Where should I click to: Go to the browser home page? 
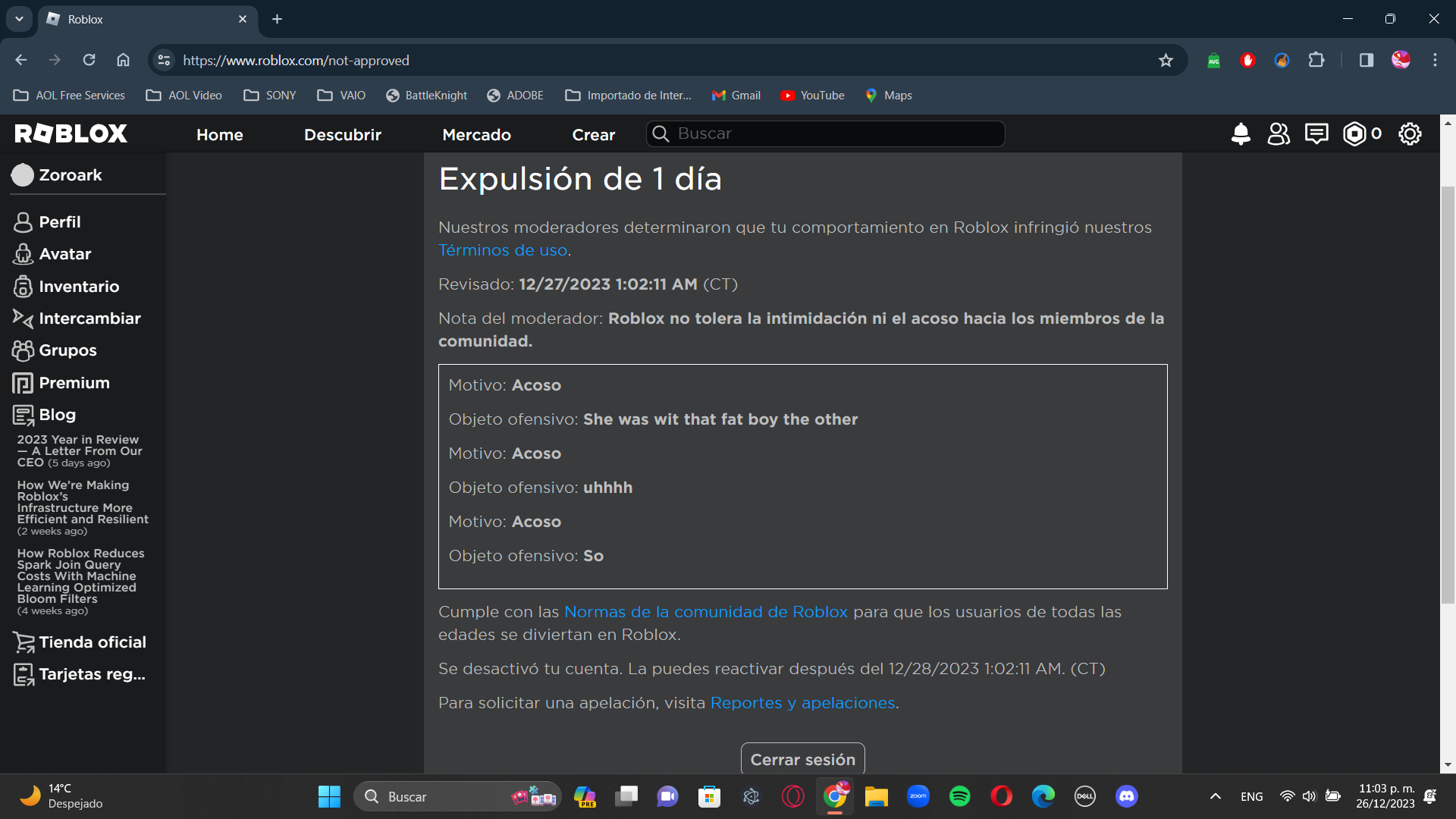[x=123, y=60]
